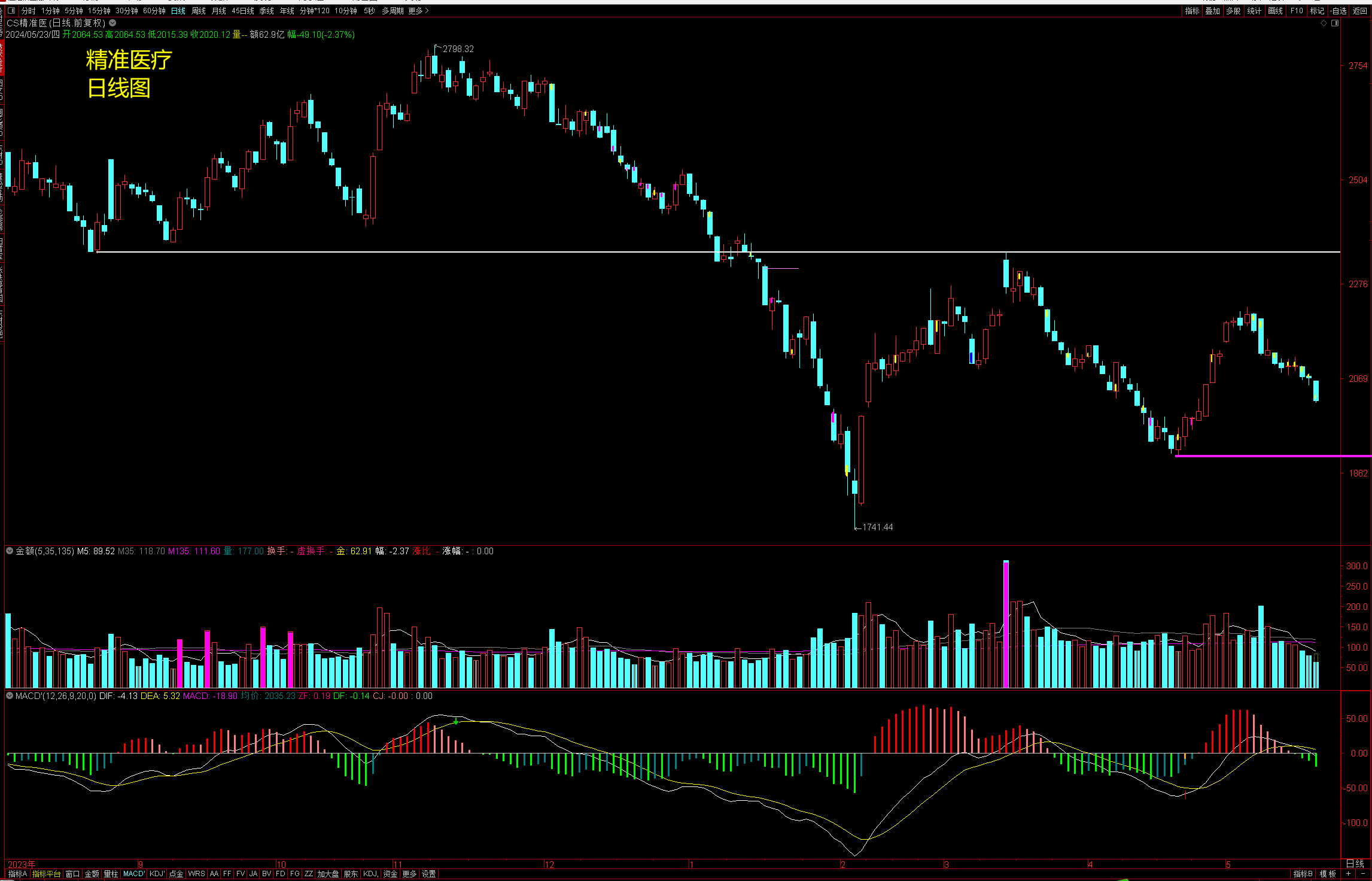The image size is (1372, 881).
Task: Click the 窗口 window option
Action: click(72, 874)
